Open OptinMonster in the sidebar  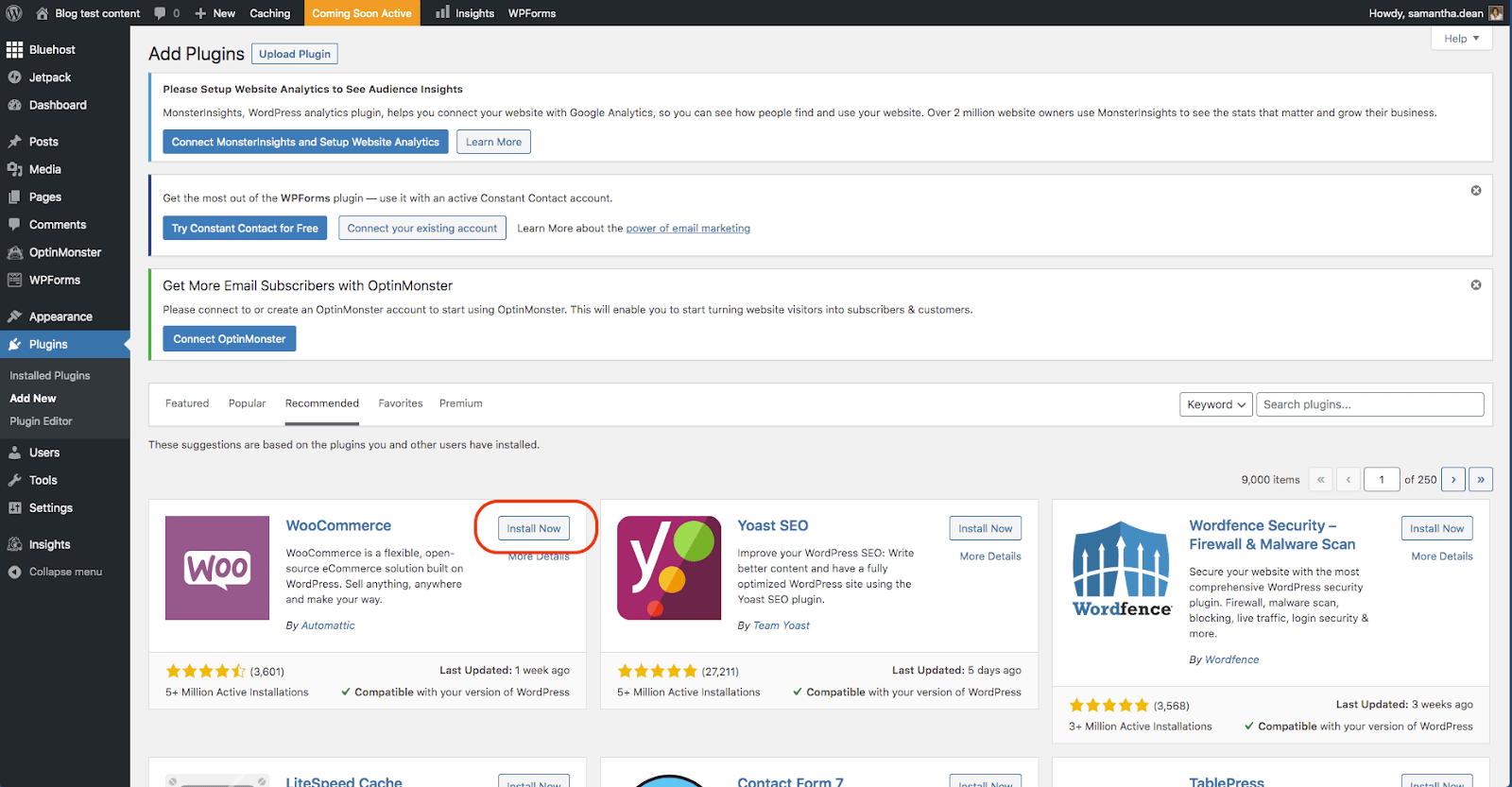(x=64, y=252)
